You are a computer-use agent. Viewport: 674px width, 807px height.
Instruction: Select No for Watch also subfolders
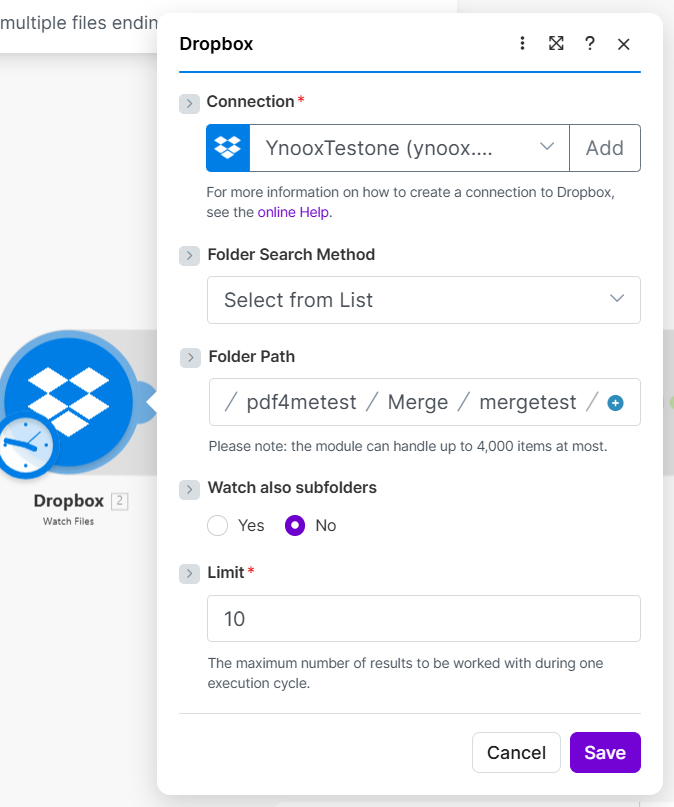click(295, 525)
